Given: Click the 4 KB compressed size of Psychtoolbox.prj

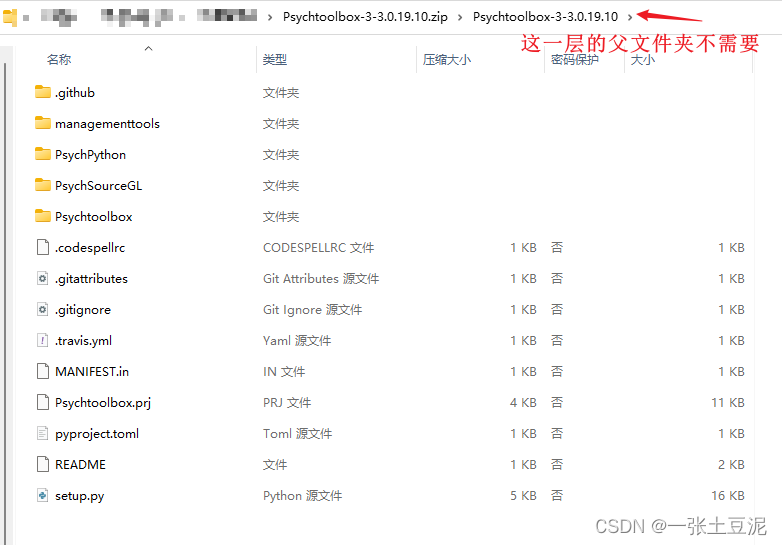Looking at the screenshot, I should (x=523, y=402).
